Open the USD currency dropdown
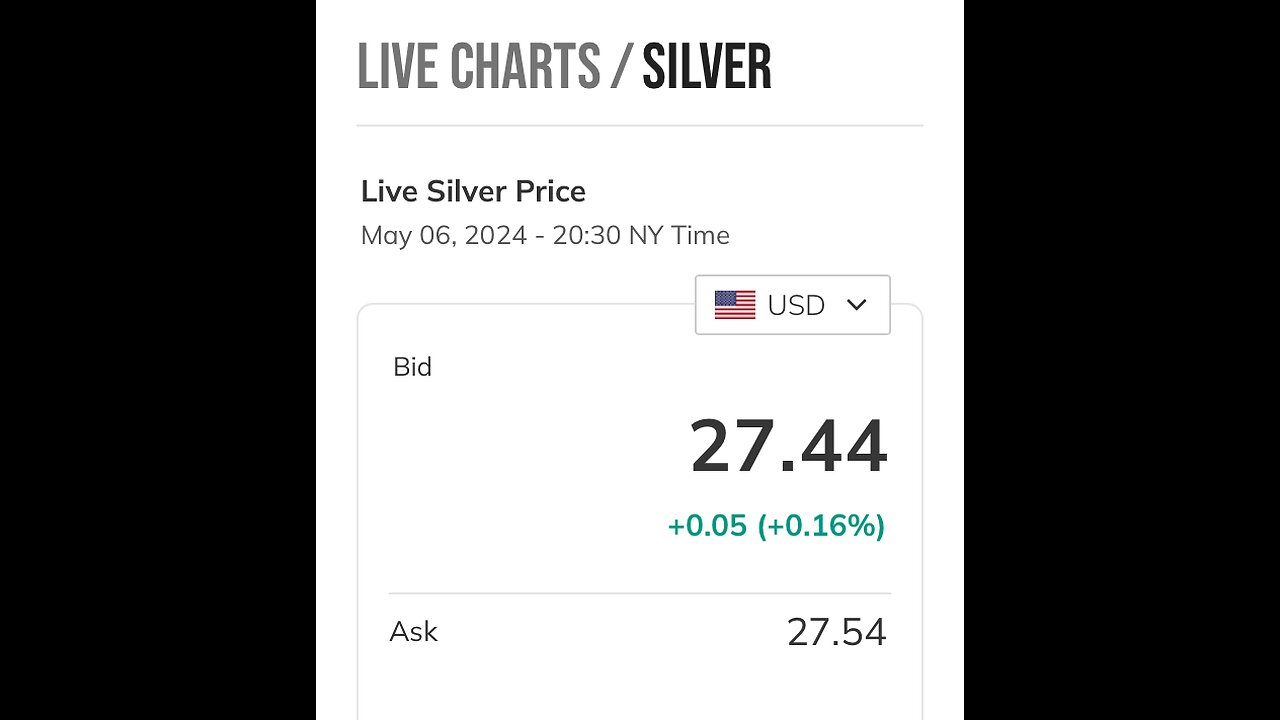 coord(792,305)
